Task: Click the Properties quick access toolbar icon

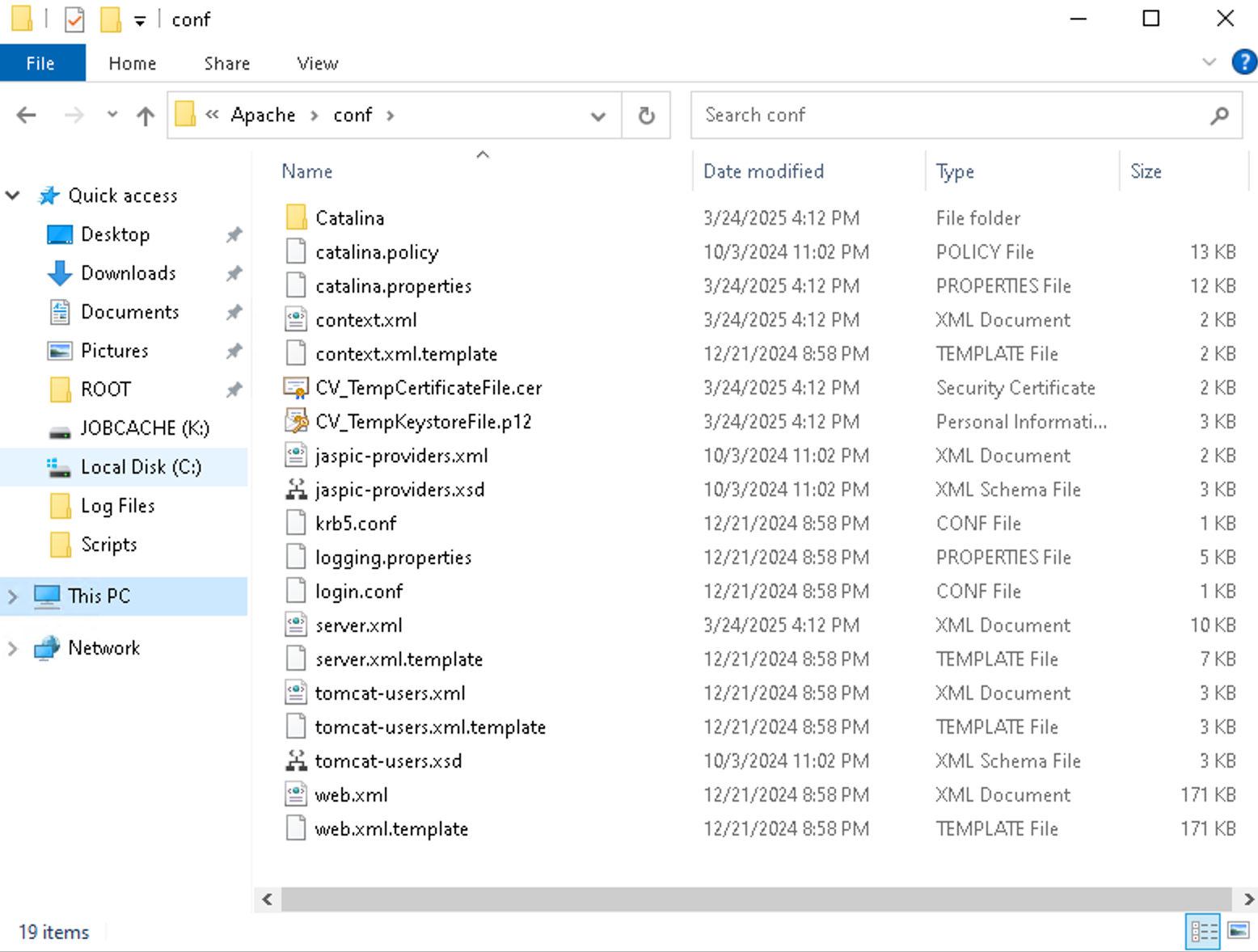Action: pos(74,19)
